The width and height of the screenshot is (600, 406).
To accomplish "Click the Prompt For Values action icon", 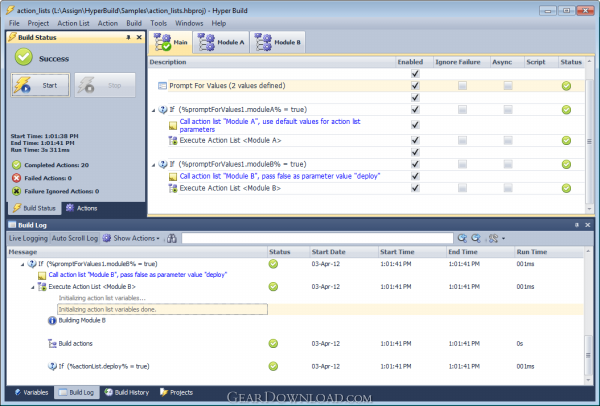I will point(163,86).
